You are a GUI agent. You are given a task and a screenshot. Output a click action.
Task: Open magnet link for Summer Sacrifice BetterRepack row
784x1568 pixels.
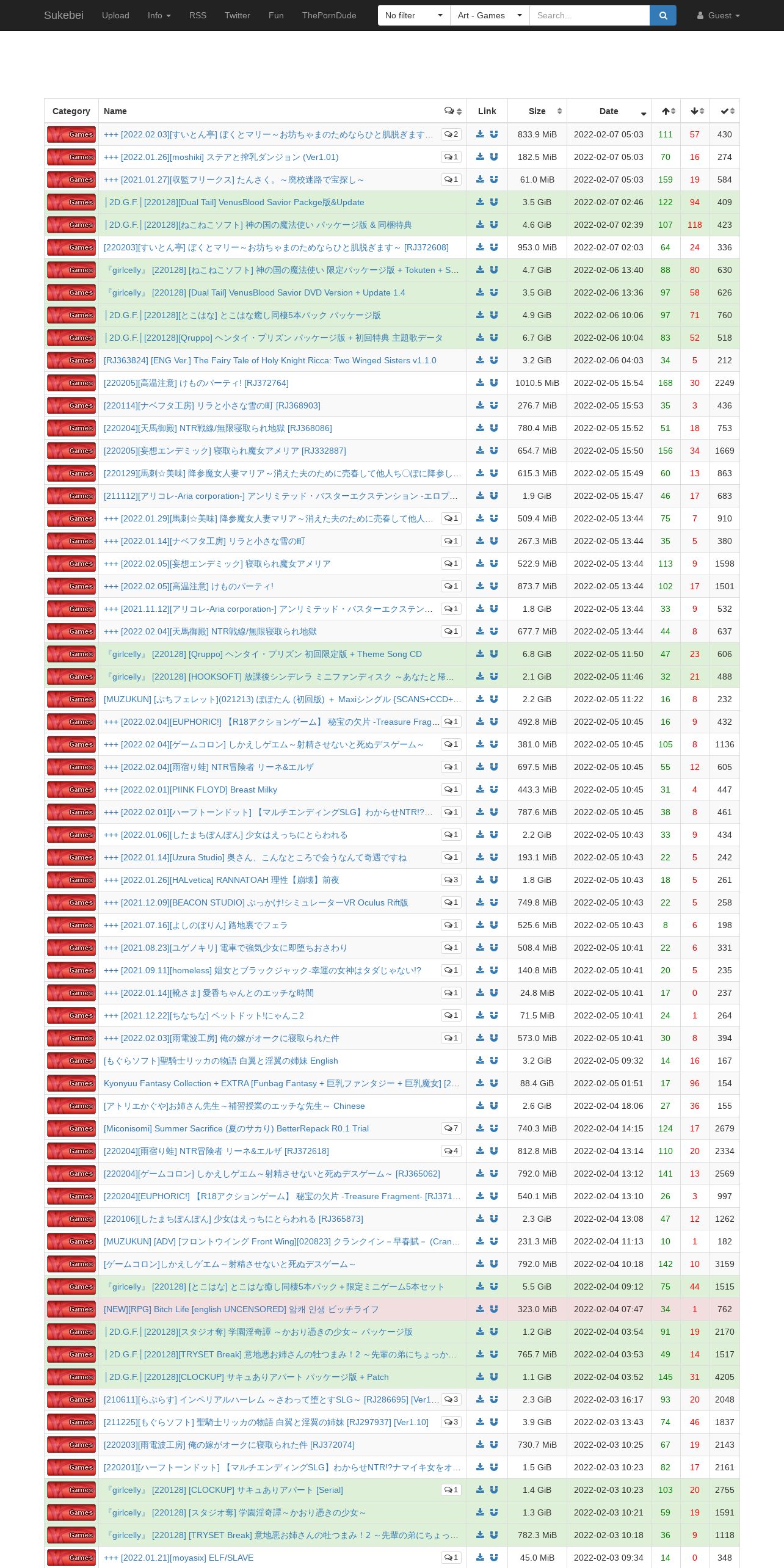pos(494,1128)
